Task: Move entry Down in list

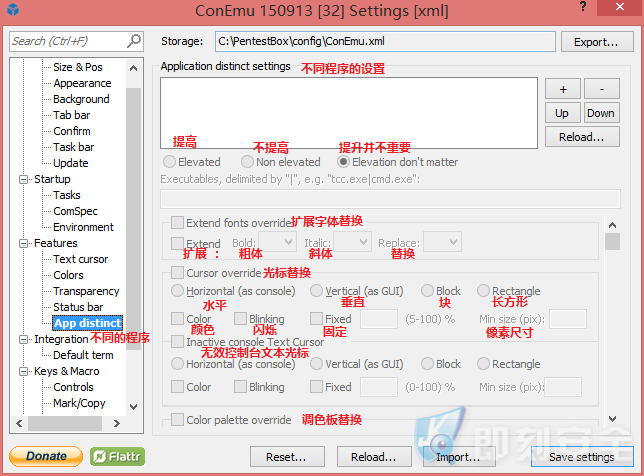Action: click(x=602, y=113)
